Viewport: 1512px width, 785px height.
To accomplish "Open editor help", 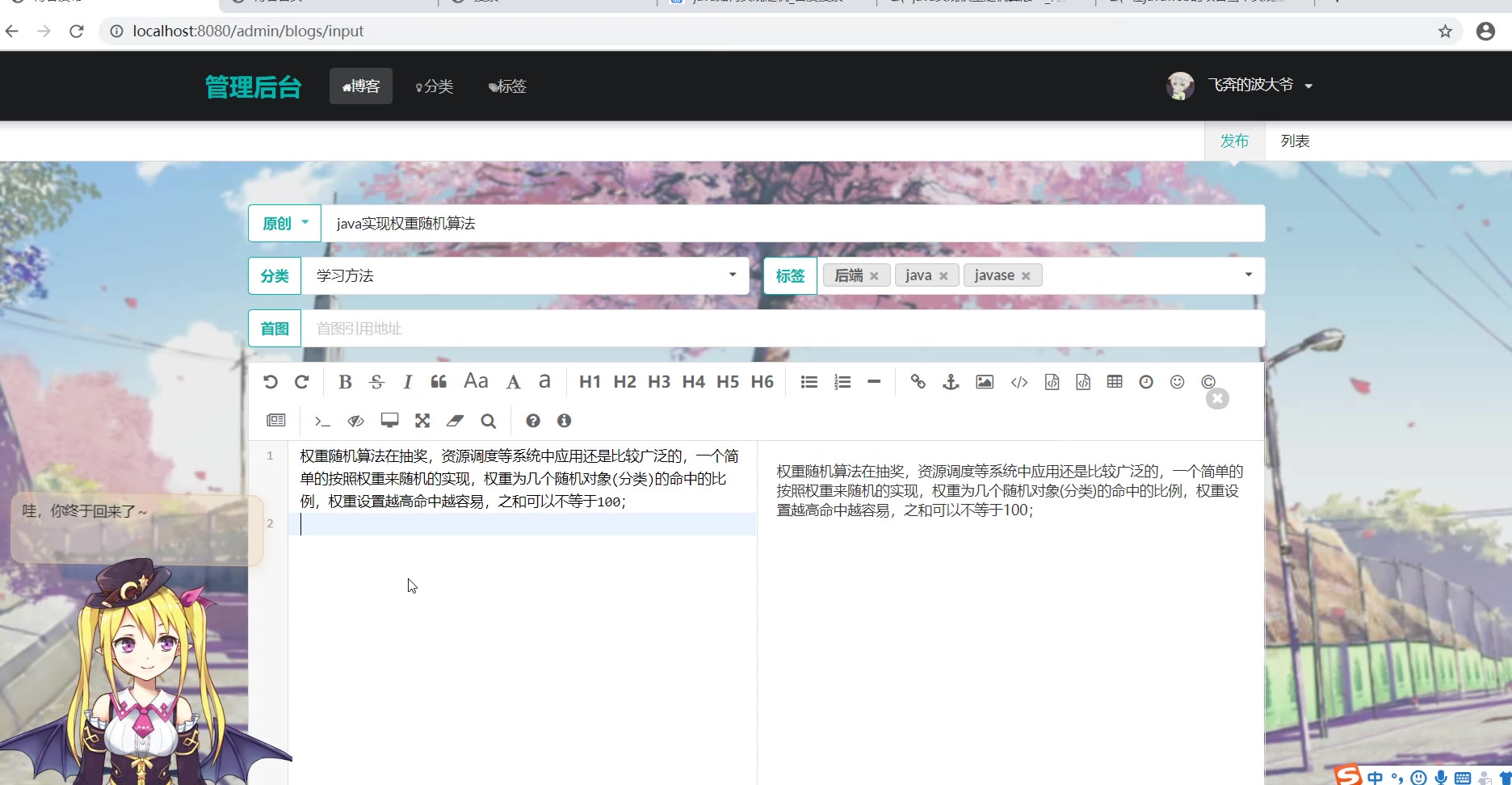I will tap(533, 421).
